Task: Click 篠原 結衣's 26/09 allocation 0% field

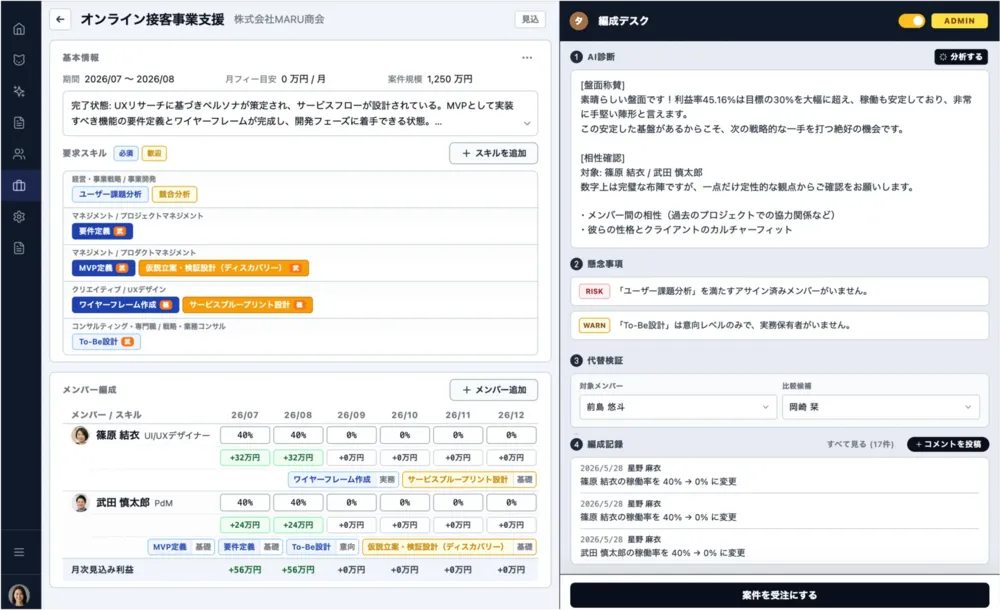Action: (351, 435)
